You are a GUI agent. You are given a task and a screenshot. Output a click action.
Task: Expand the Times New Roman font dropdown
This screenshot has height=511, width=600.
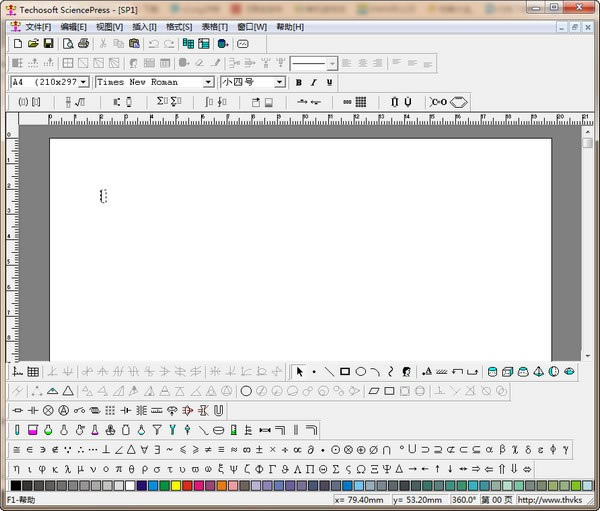click(209, 82)
